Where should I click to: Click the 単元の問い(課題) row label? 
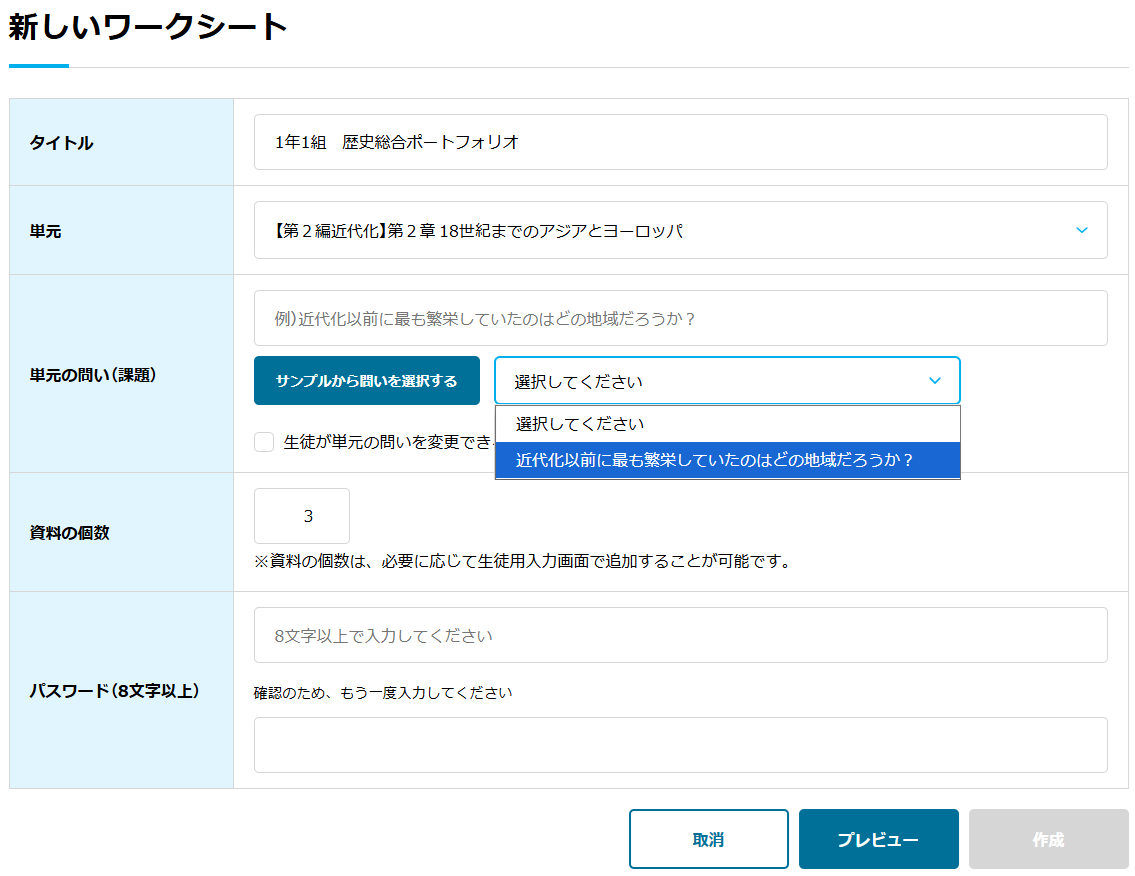point(93,375)
